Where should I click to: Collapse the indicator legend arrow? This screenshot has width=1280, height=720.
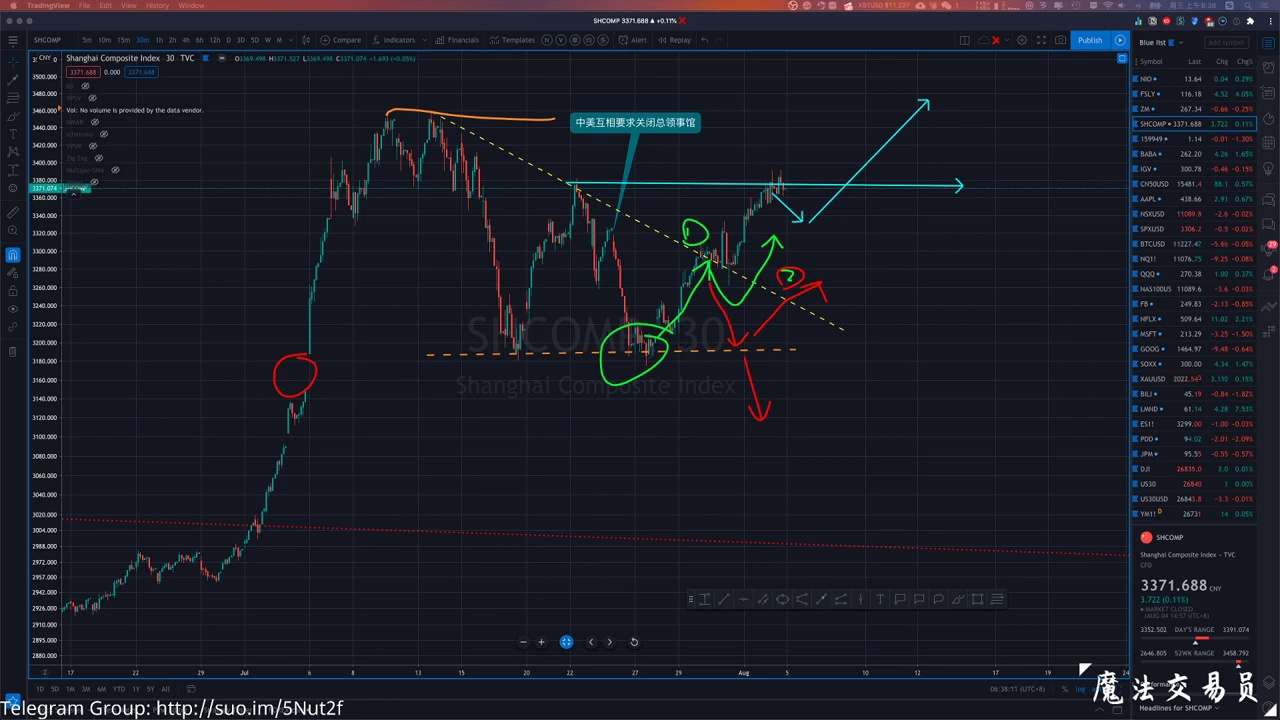point(73,193)
